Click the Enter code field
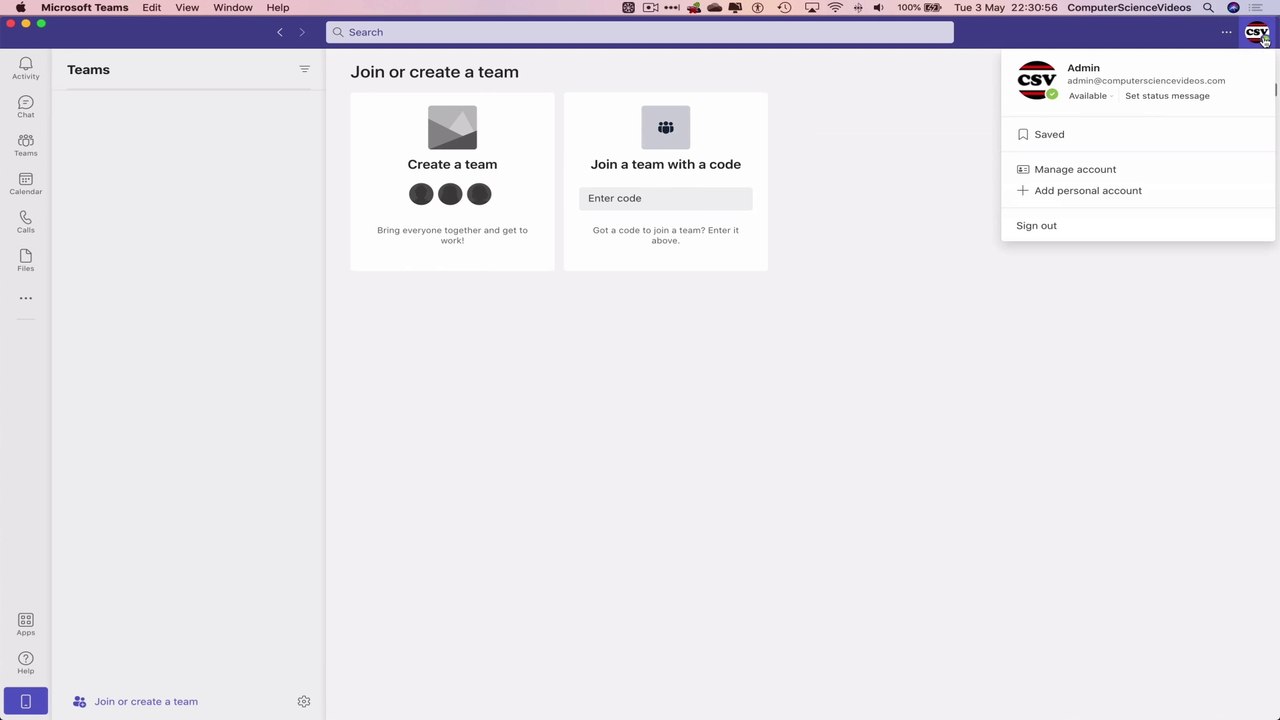Viewport: 1280px width, 720px height. coord(665,198)
